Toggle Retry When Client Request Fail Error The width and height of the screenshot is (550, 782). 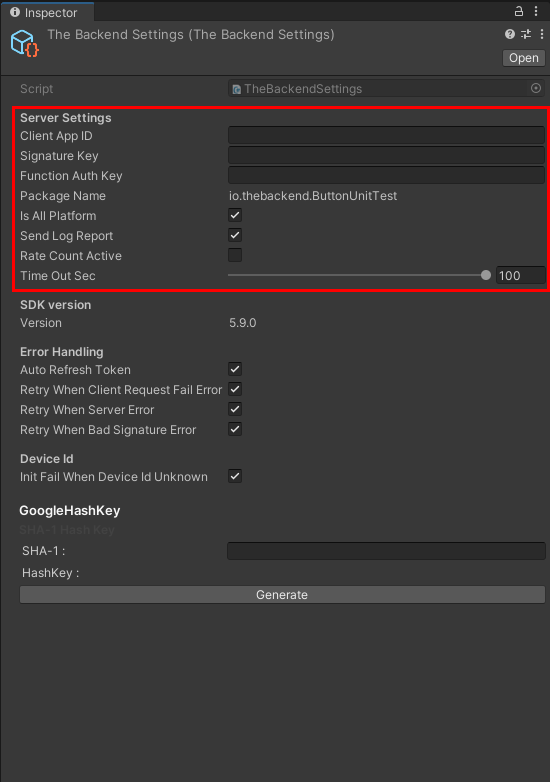(x=235, y=390)
